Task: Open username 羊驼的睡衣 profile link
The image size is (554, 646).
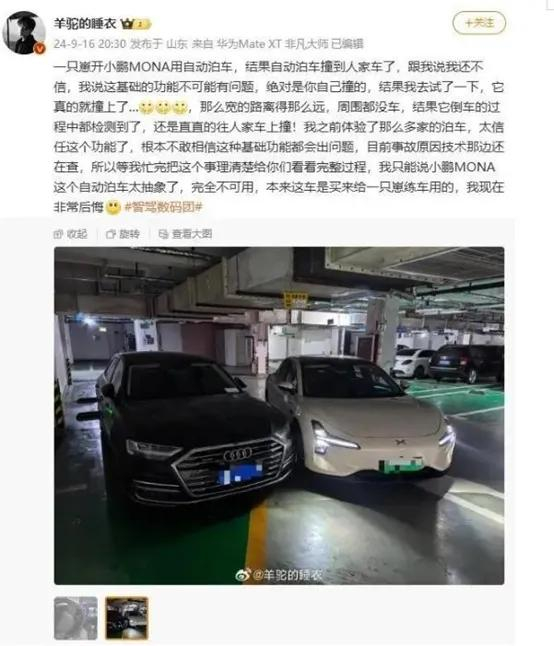Action: tap(85, 23)
